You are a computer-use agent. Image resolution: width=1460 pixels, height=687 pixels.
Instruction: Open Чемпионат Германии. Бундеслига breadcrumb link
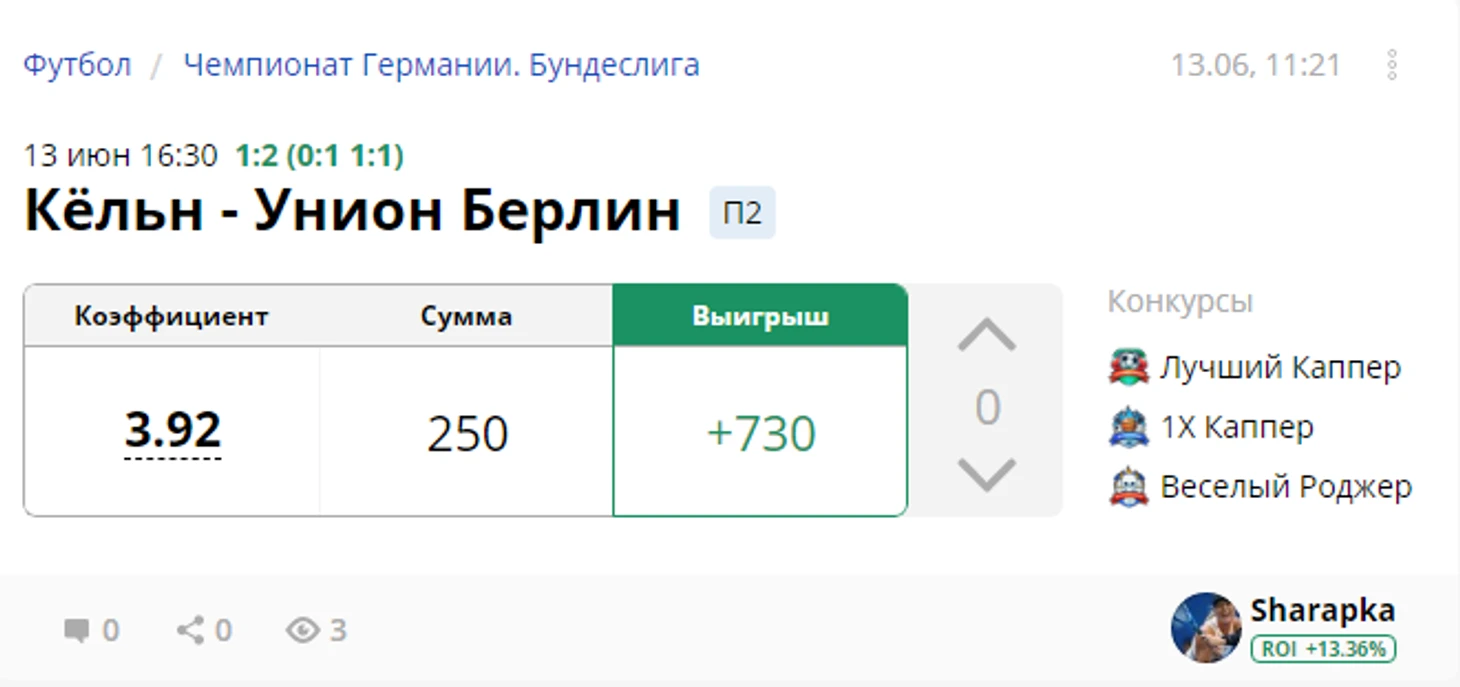click(441, 65)
